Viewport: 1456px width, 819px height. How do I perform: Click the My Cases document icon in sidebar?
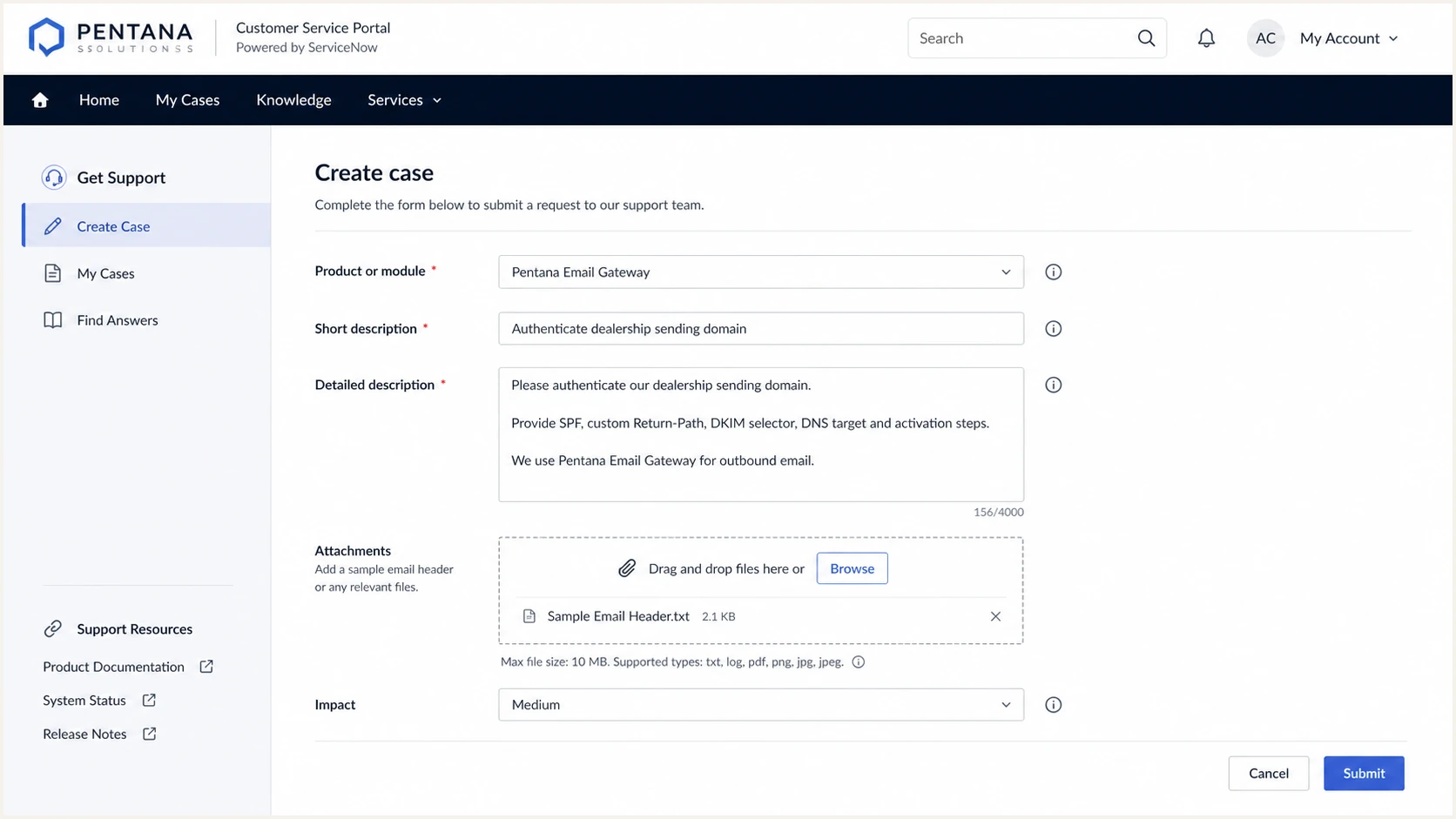pos(53,273)
